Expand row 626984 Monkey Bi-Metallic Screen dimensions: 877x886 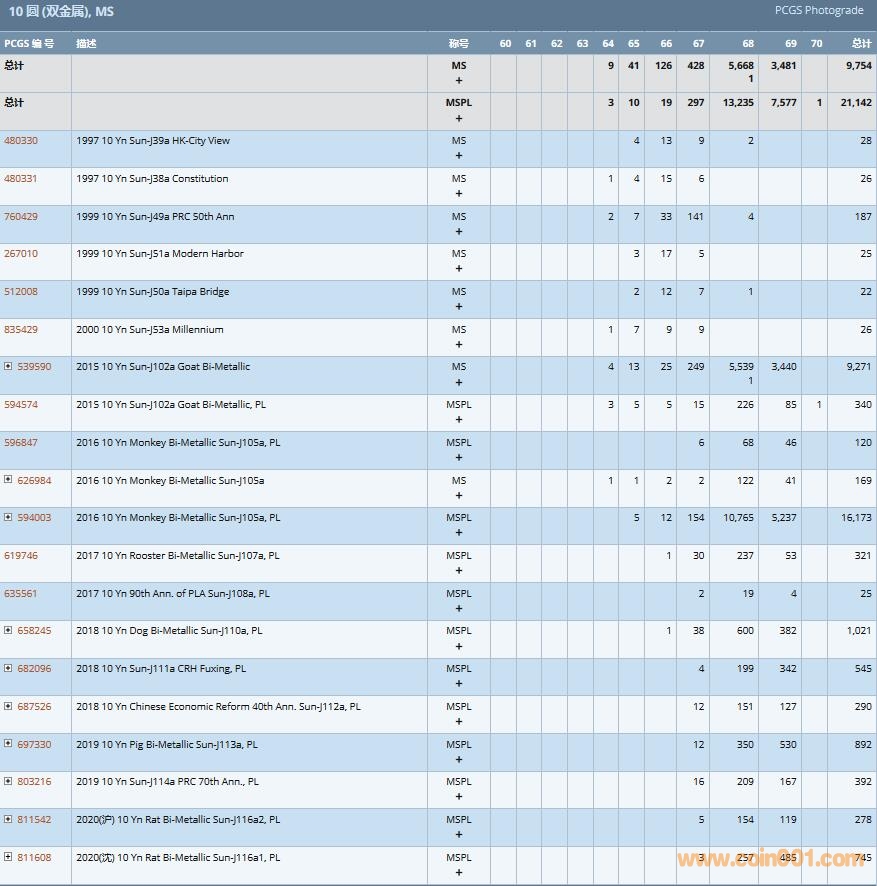[x=8, y=479]
